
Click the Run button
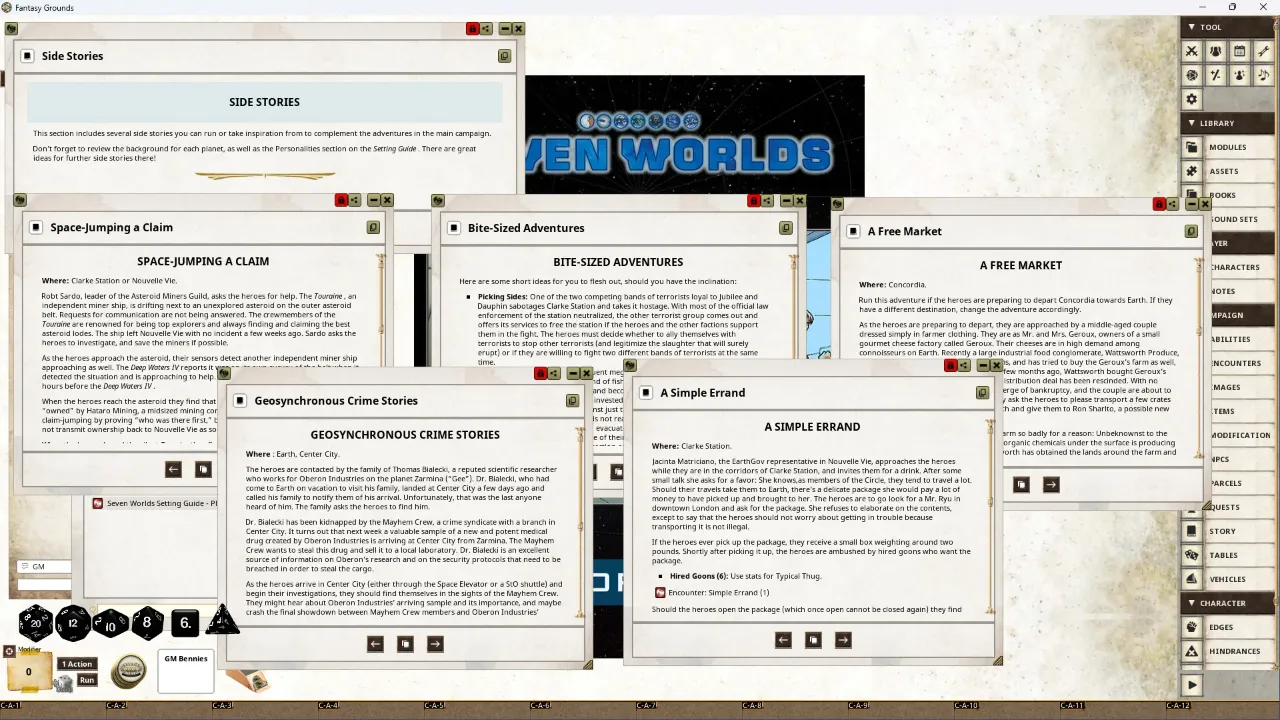pos(87,680)
